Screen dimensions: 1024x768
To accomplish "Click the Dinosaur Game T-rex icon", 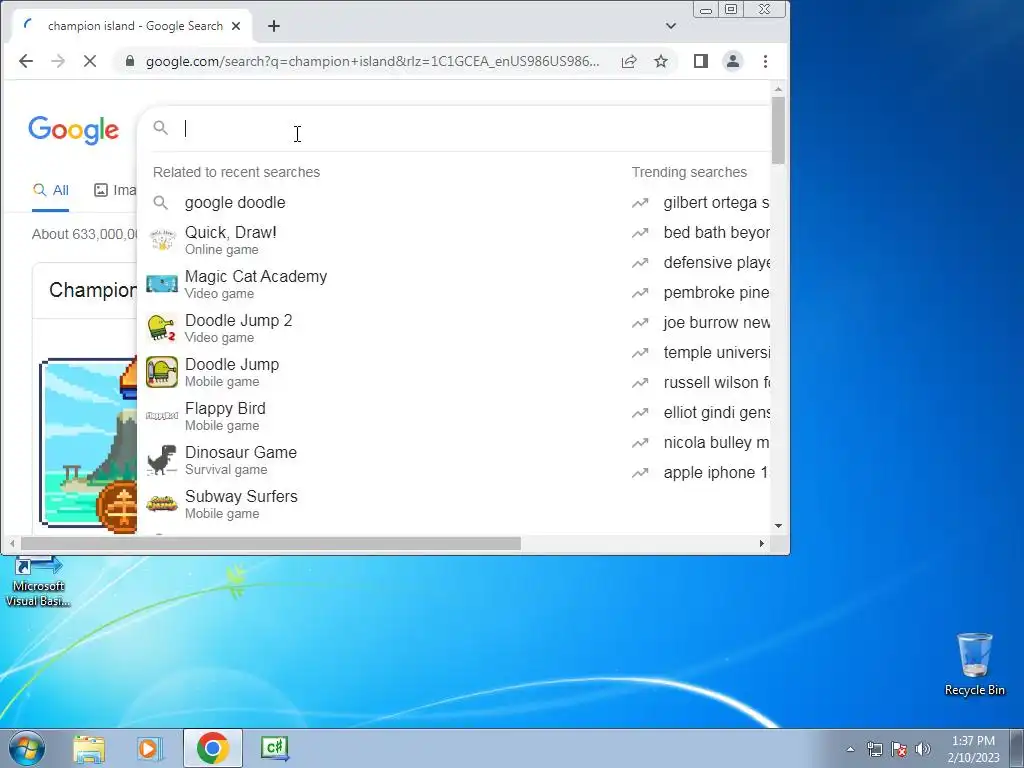I will pyautogui.click(x=162, y=460).
